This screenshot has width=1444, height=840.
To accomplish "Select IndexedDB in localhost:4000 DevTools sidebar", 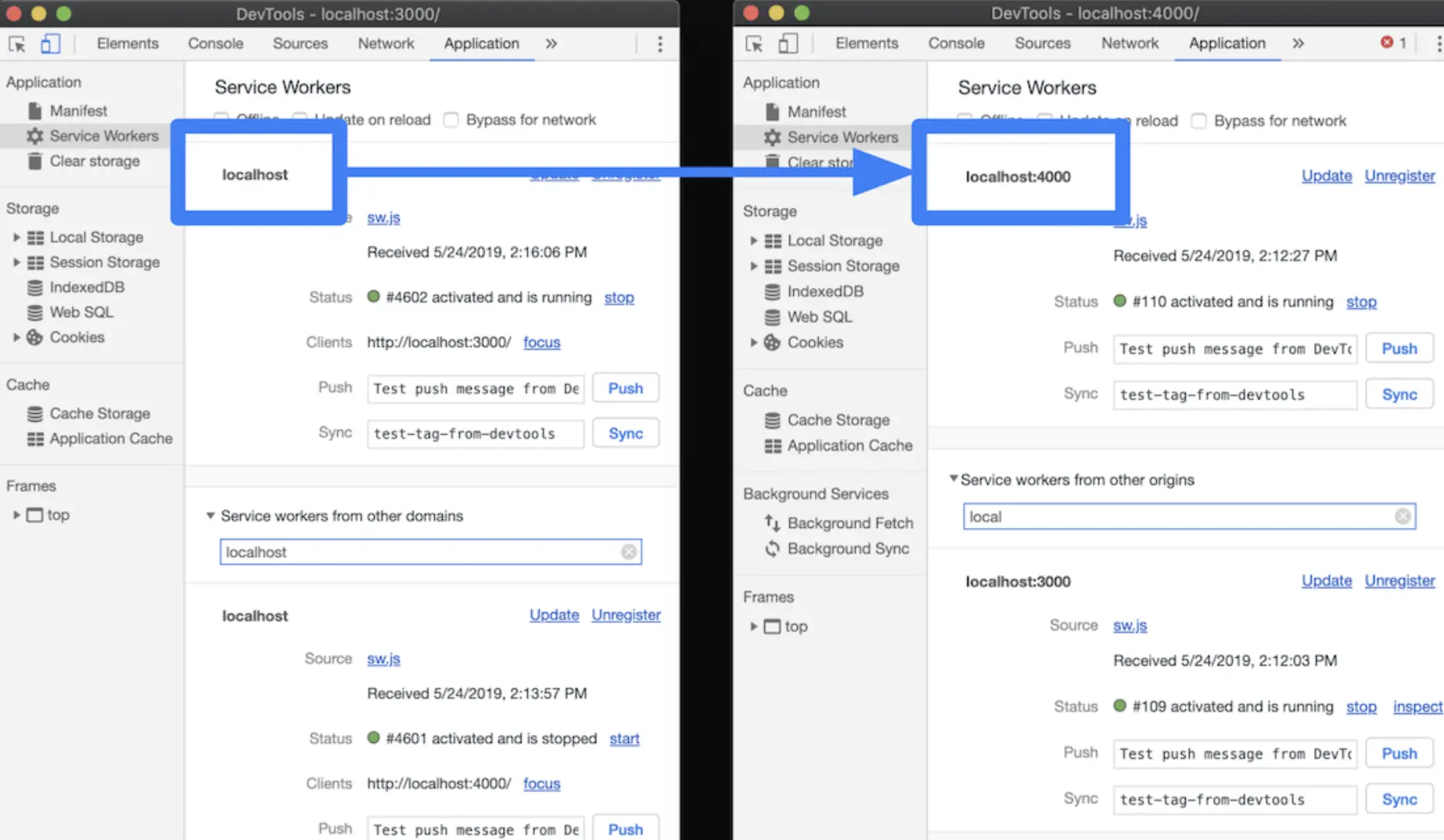I will pos(814,292).
